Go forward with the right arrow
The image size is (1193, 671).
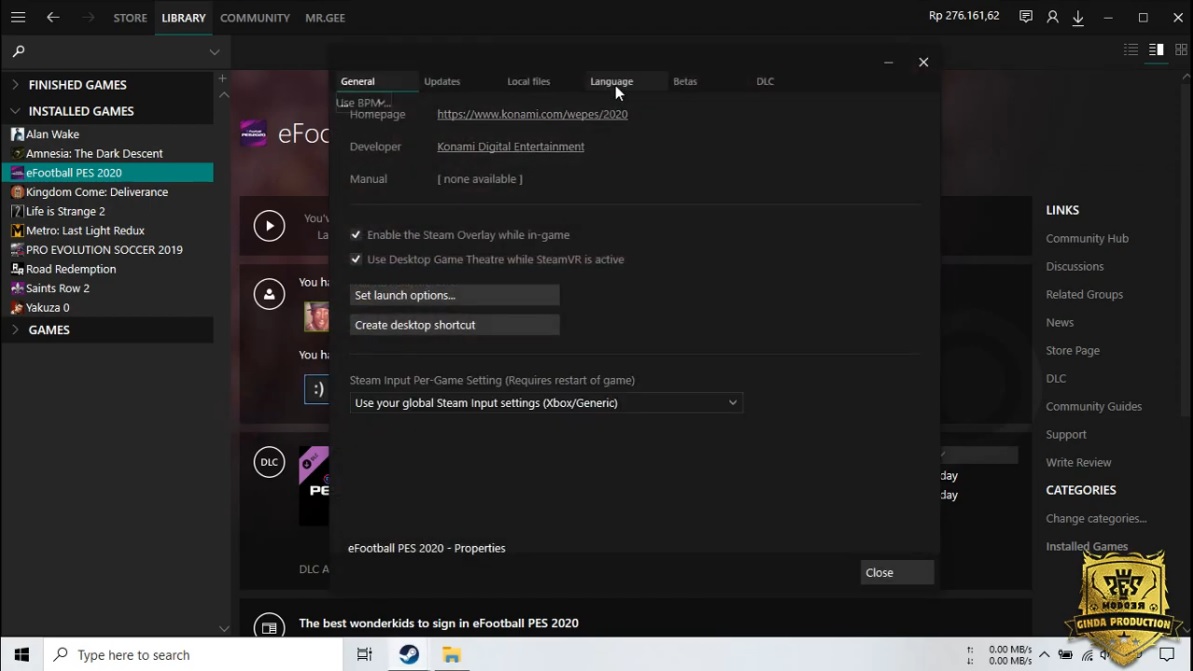coord(87,17)
